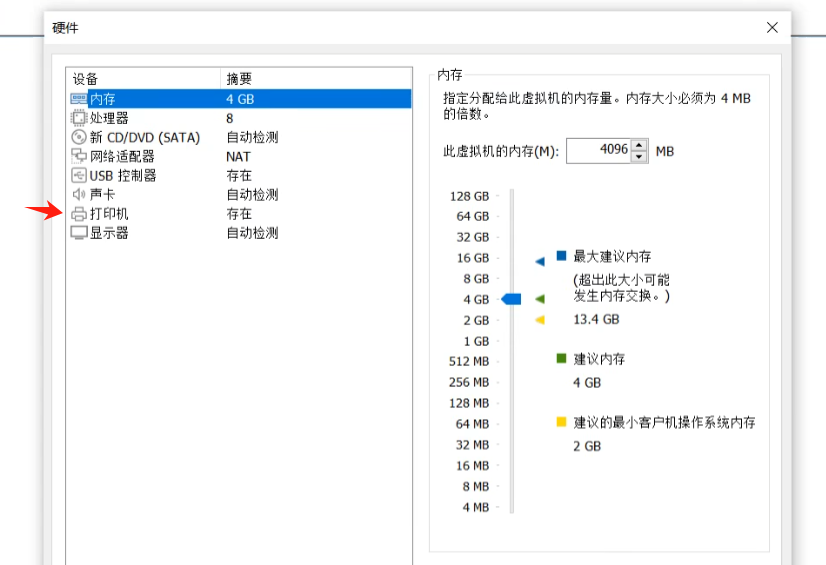Click the 8 MB scale label
Image resolution: width=826 pixels, height=565 pixels.
(476, 486)
